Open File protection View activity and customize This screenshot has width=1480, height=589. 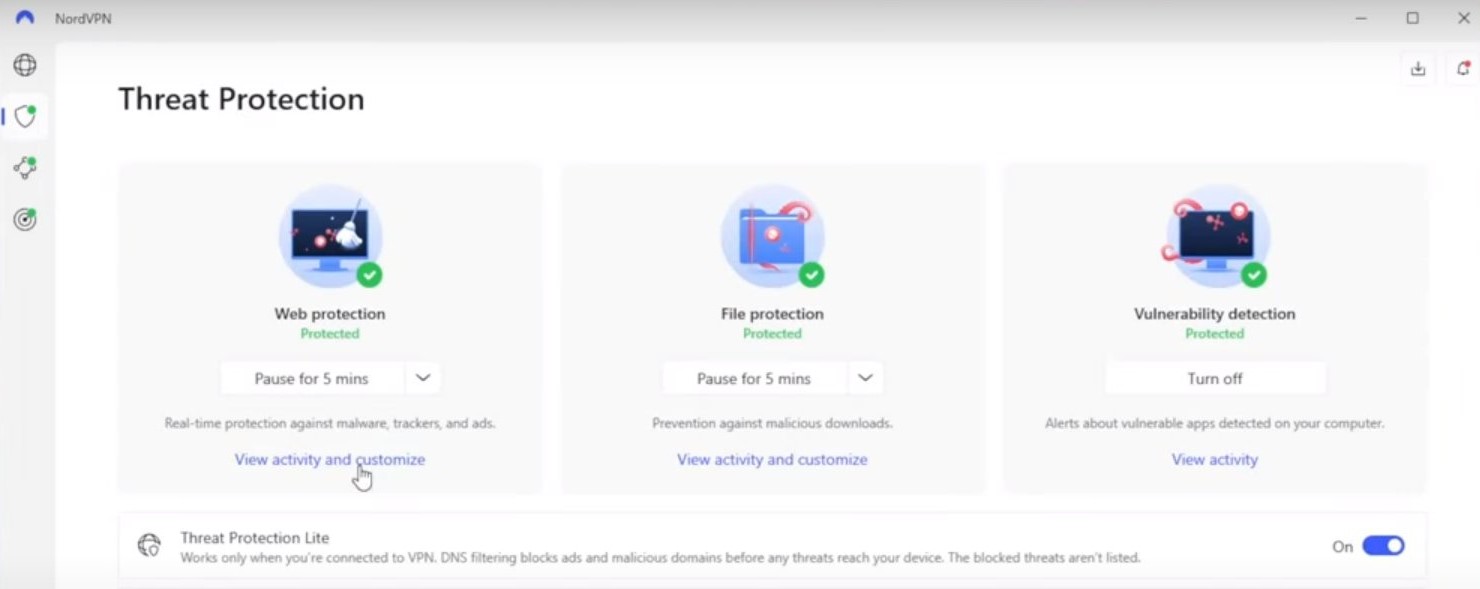point(772,459)
